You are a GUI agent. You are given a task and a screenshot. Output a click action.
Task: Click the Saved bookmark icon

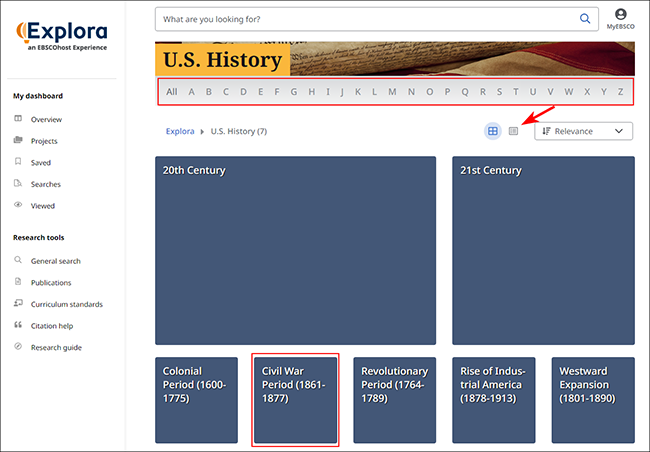(x=18, y=161)
